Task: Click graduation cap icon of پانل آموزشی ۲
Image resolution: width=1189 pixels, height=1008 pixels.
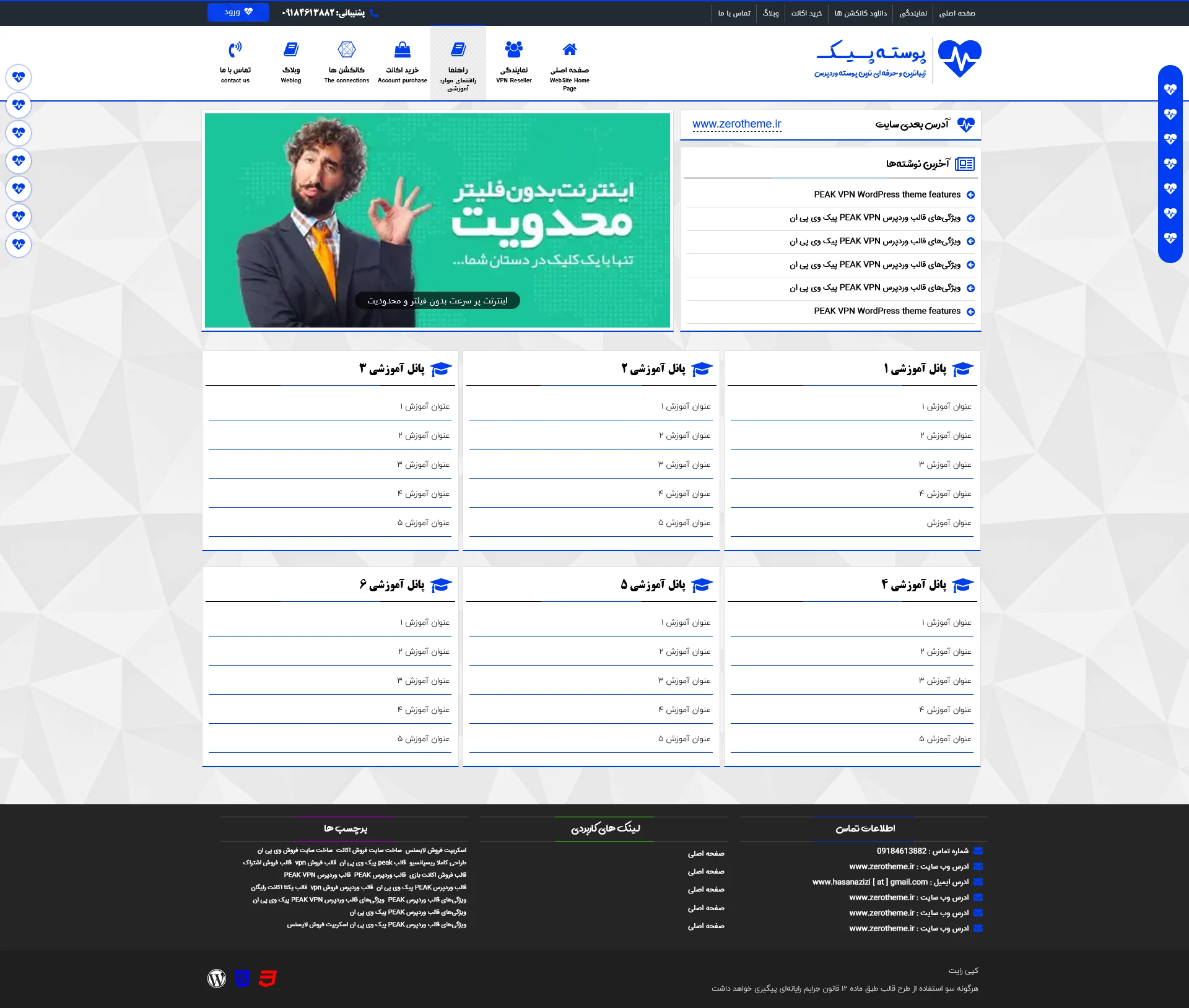Action: click(702, 369)
